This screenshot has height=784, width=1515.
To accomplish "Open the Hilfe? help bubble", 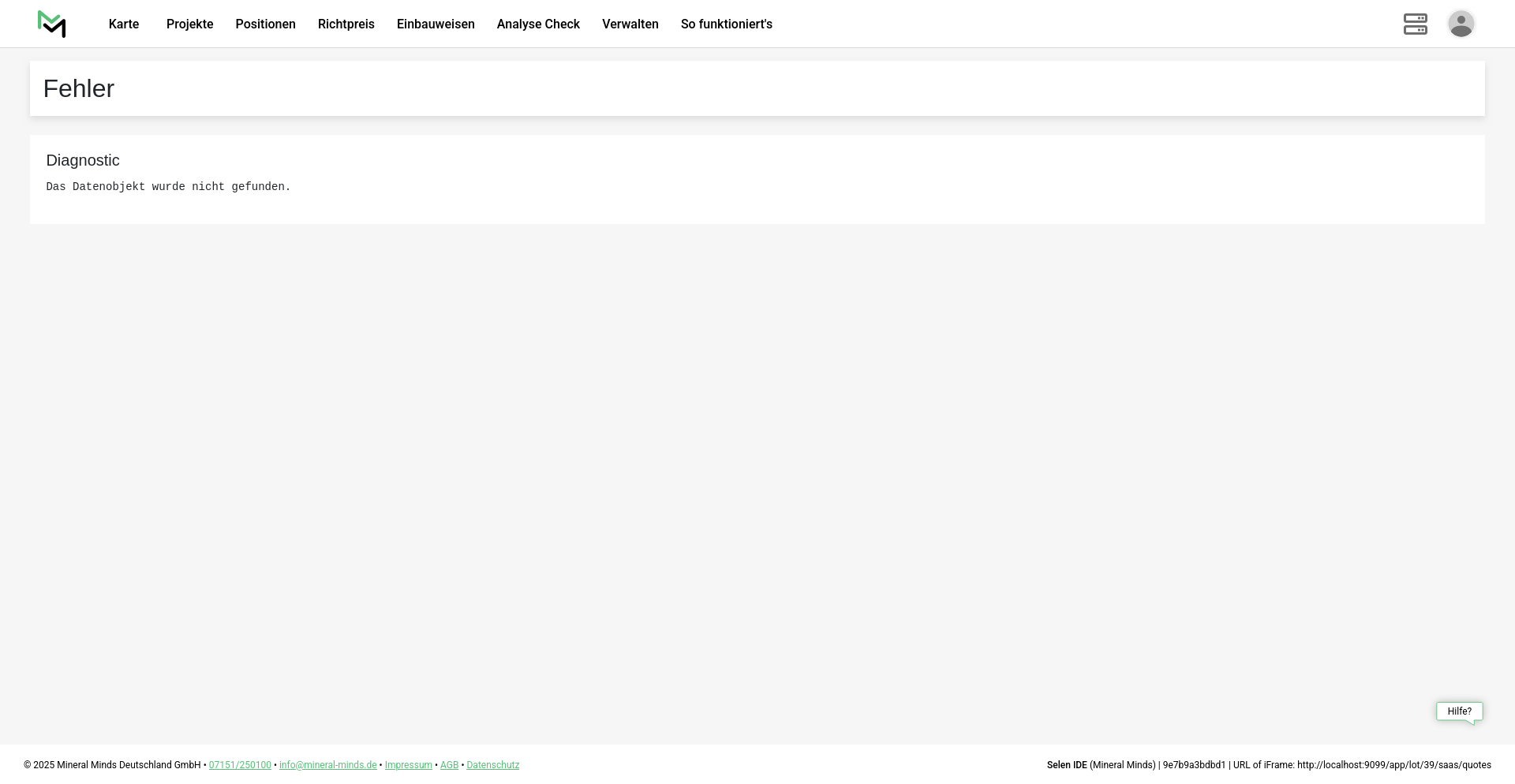I will tap(1459, 711).
